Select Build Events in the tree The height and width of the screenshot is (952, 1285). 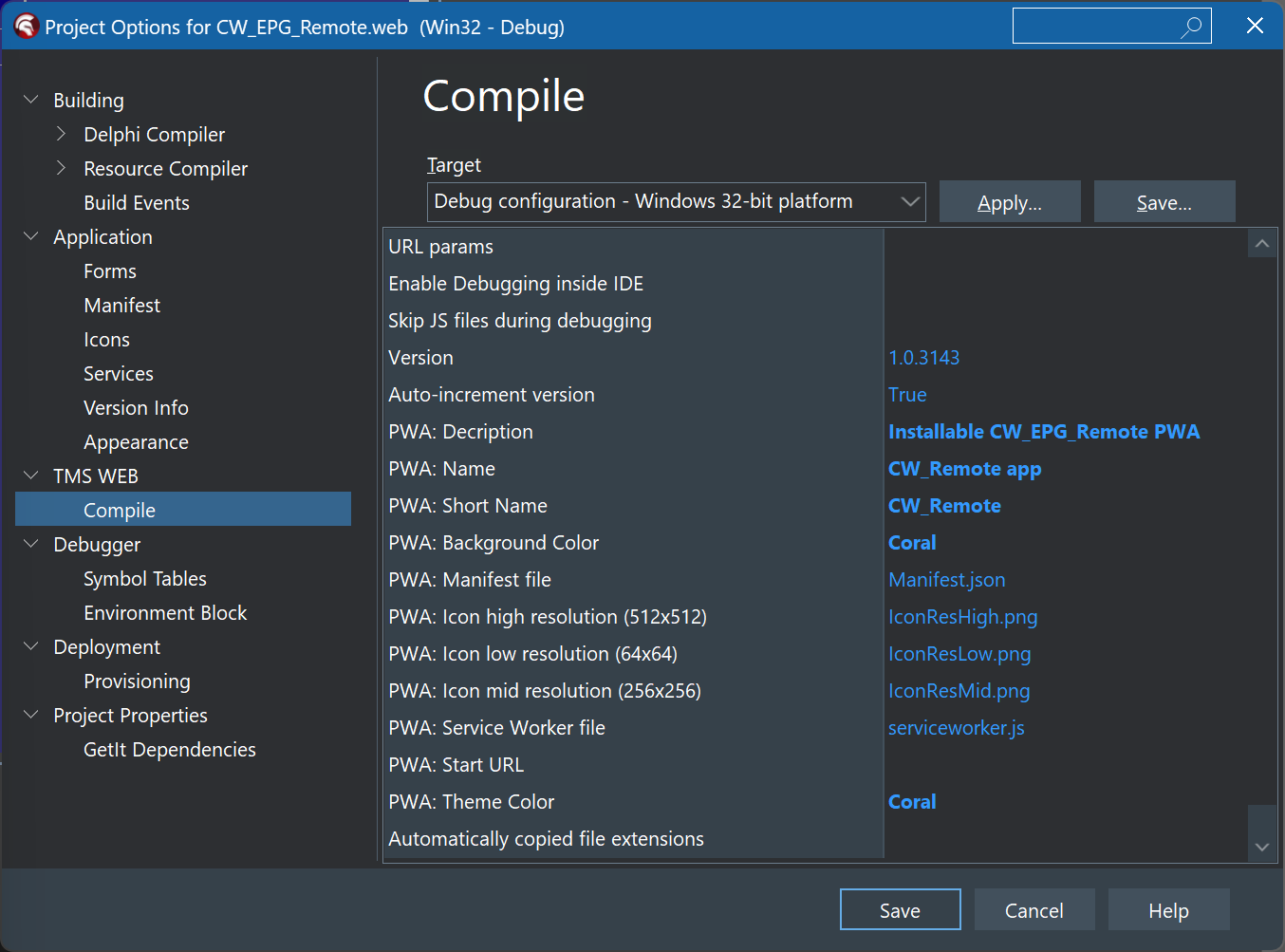click(x=137, y=202)
